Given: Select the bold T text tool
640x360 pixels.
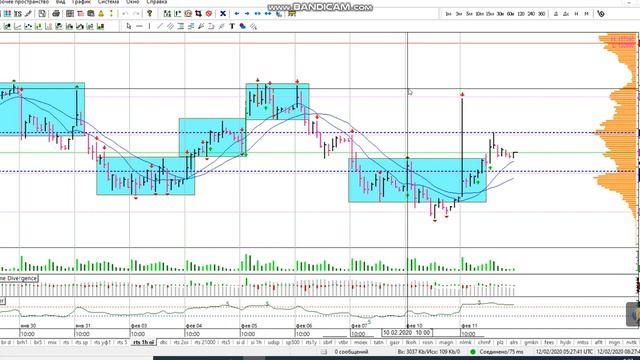Looking at the screenshot, I should coord(232,26).
